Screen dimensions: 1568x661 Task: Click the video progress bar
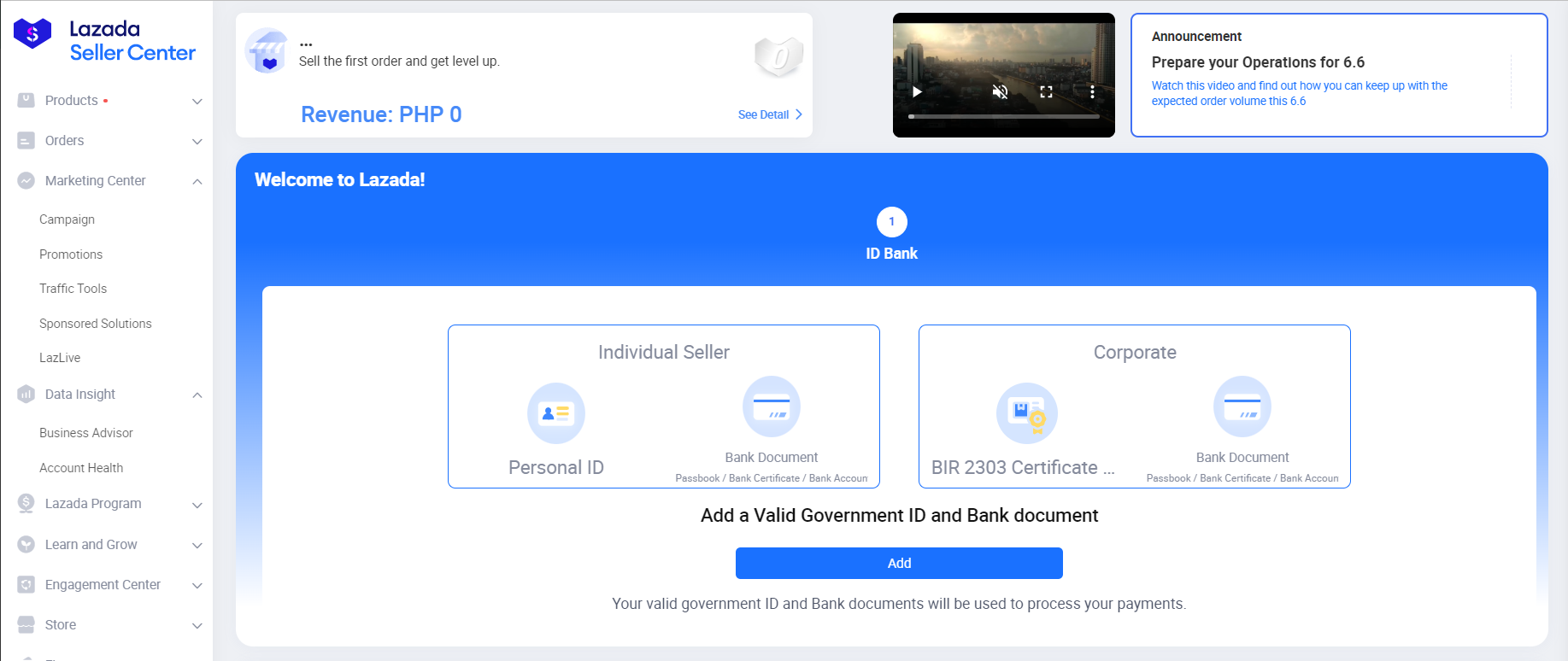1004,116
